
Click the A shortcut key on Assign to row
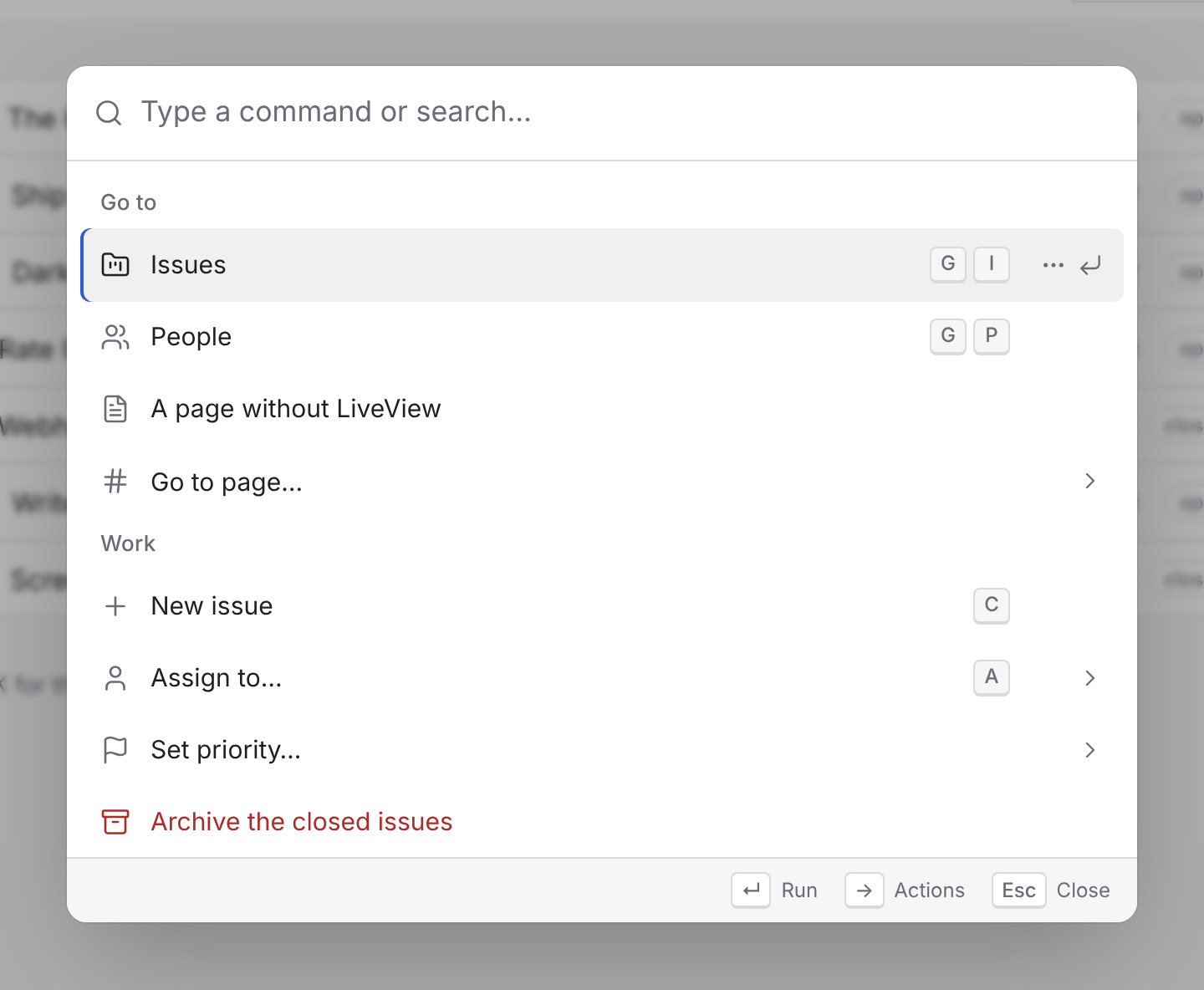coord(992,677)
